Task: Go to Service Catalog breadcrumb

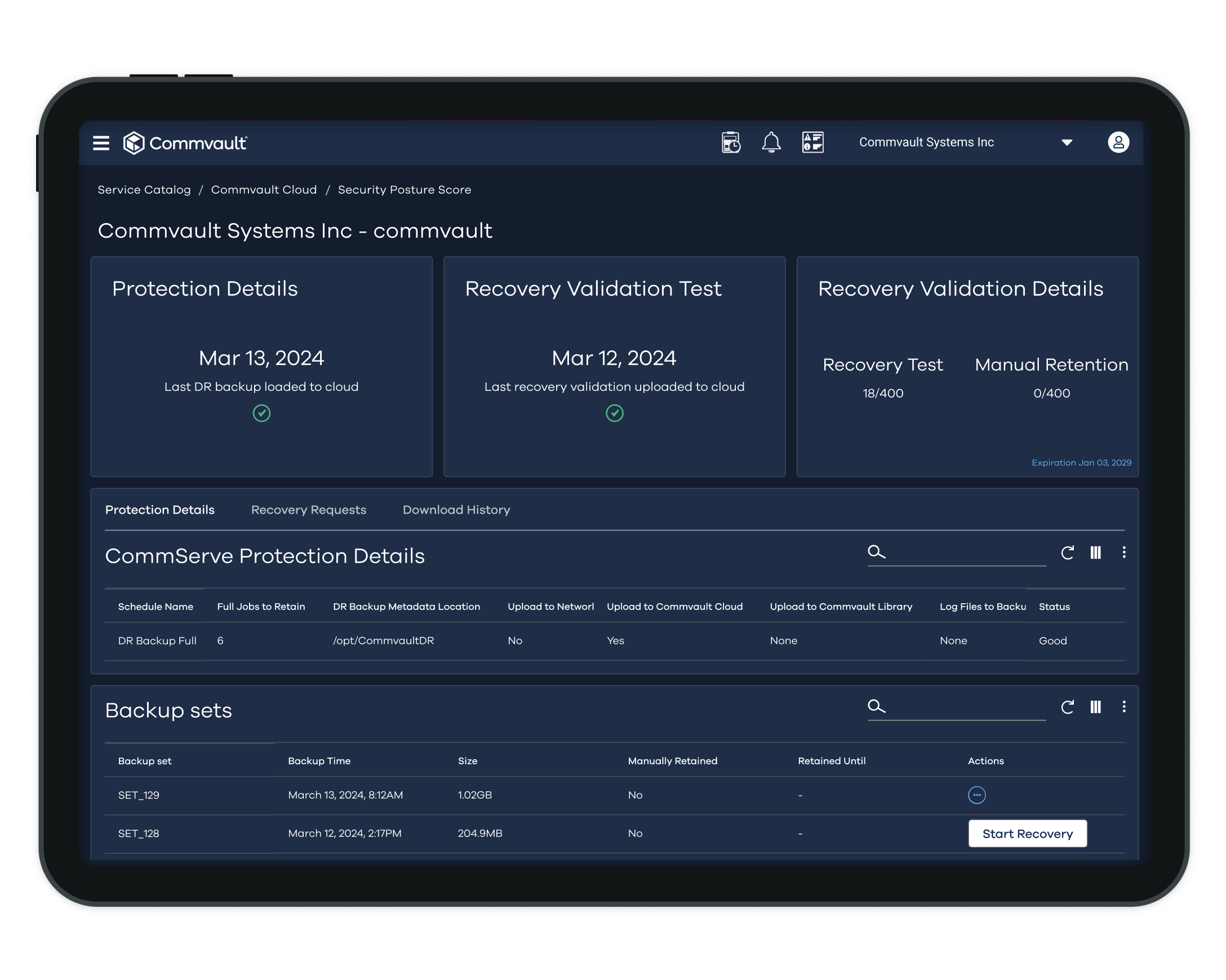Action: (144, 190)
